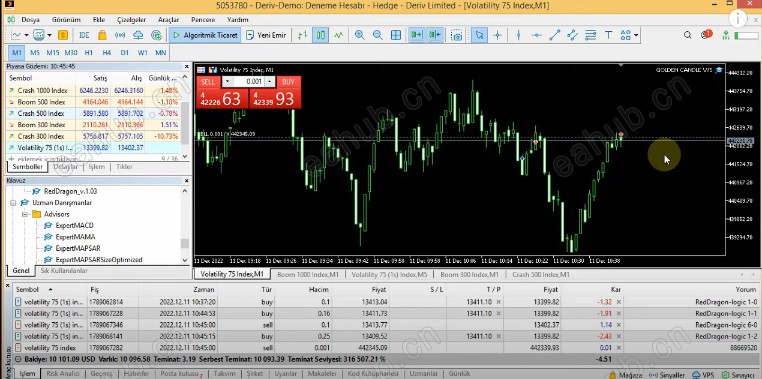Decrease lot size with down arrow
762x379 pixels.
227,82
